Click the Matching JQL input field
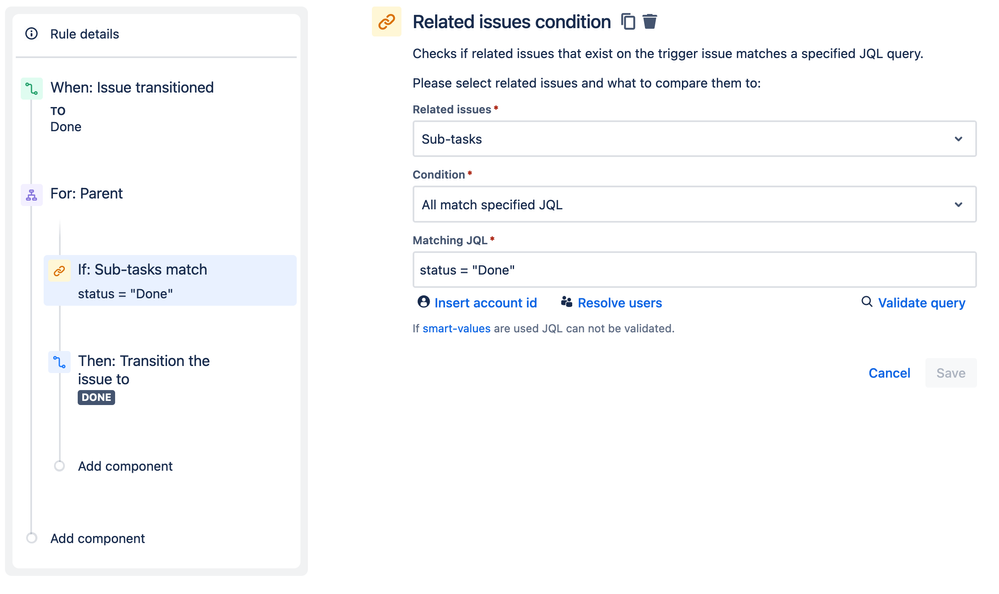This screenshot has height=594, width=999. click(694, 270)
